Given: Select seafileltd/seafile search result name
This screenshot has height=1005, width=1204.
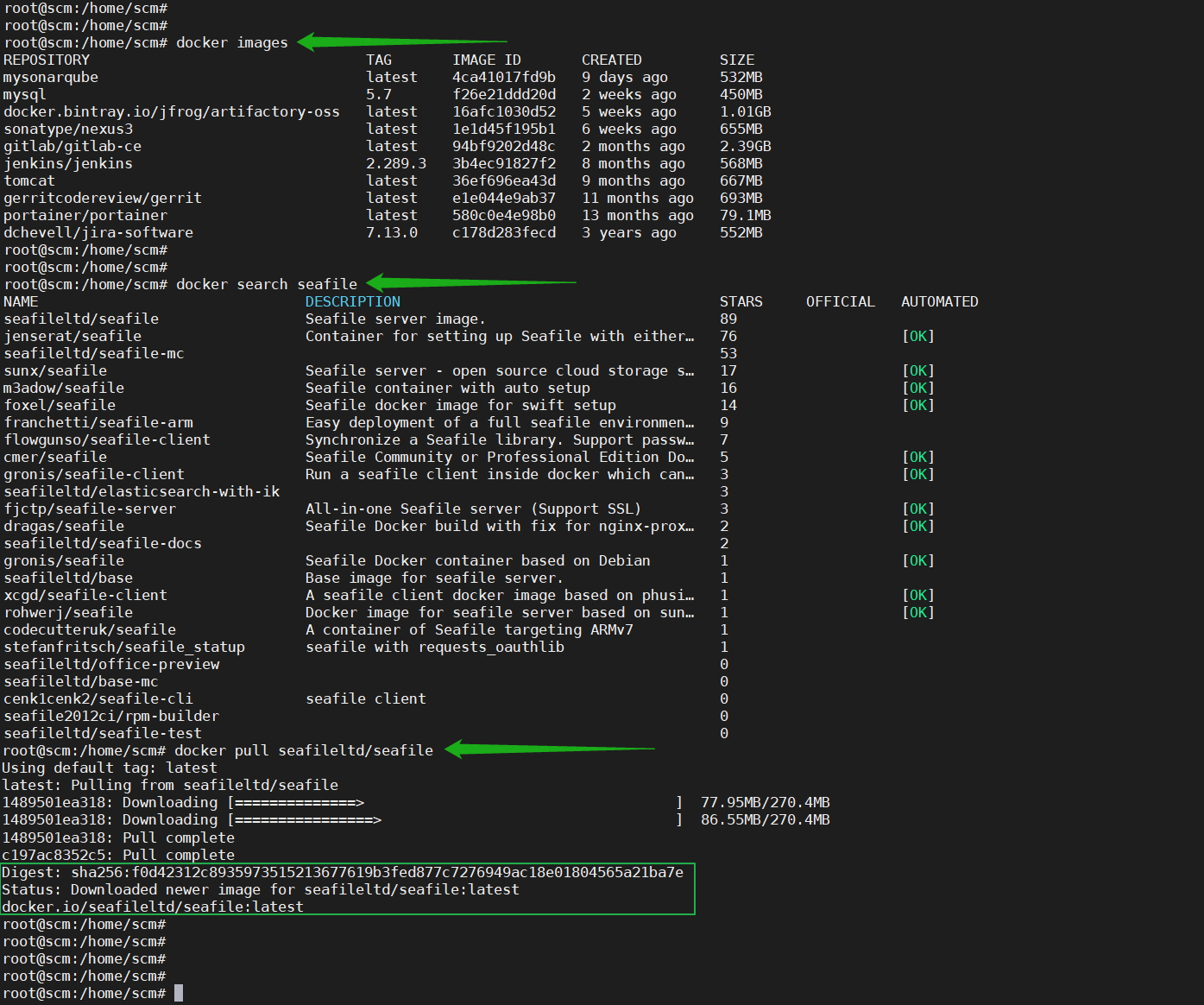Looking at the screenshot, I should (81, 319).
